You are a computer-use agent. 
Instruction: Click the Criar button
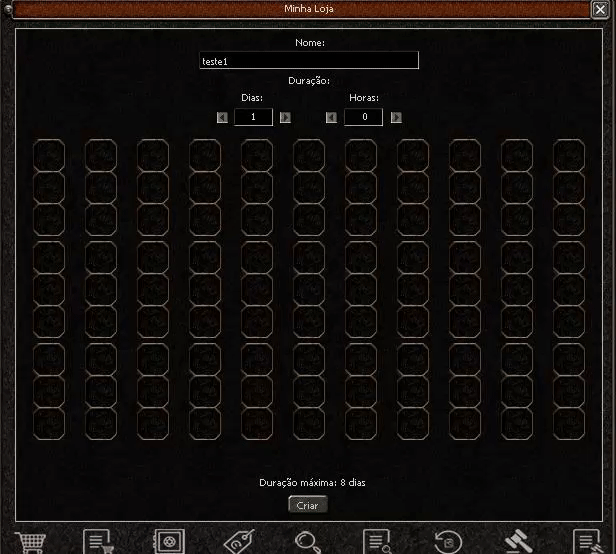click(x=308, y=505)
